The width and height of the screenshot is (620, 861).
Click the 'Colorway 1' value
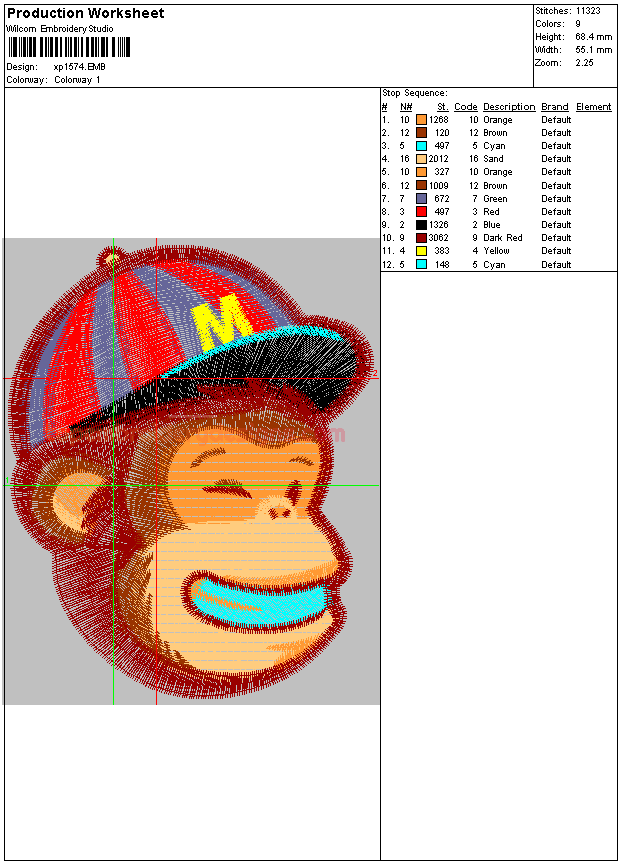(77, 80)
